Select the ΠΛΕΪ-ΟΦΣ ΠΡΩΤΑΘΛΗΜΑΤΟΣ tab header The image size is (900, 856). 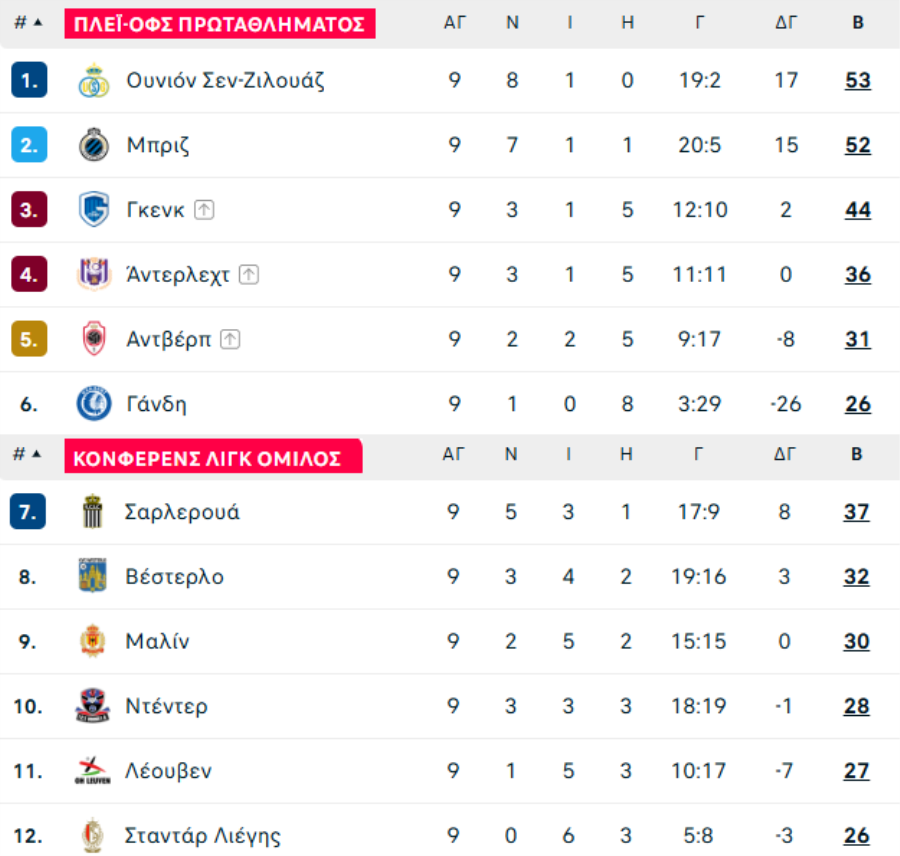[220, 24]
